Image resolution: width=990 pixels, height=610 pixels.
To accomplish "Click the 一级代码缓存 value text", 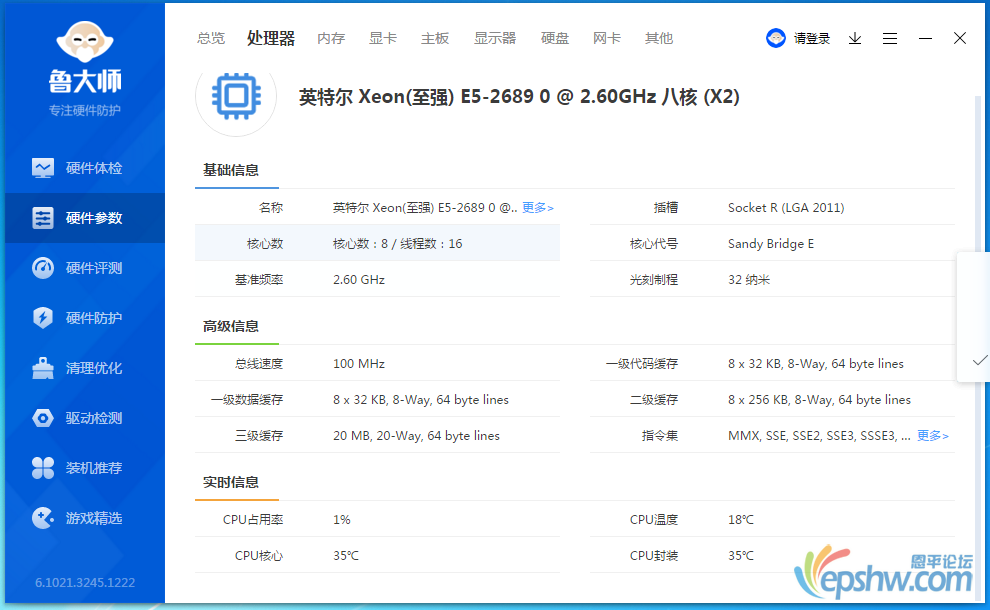I will point(816,364).
